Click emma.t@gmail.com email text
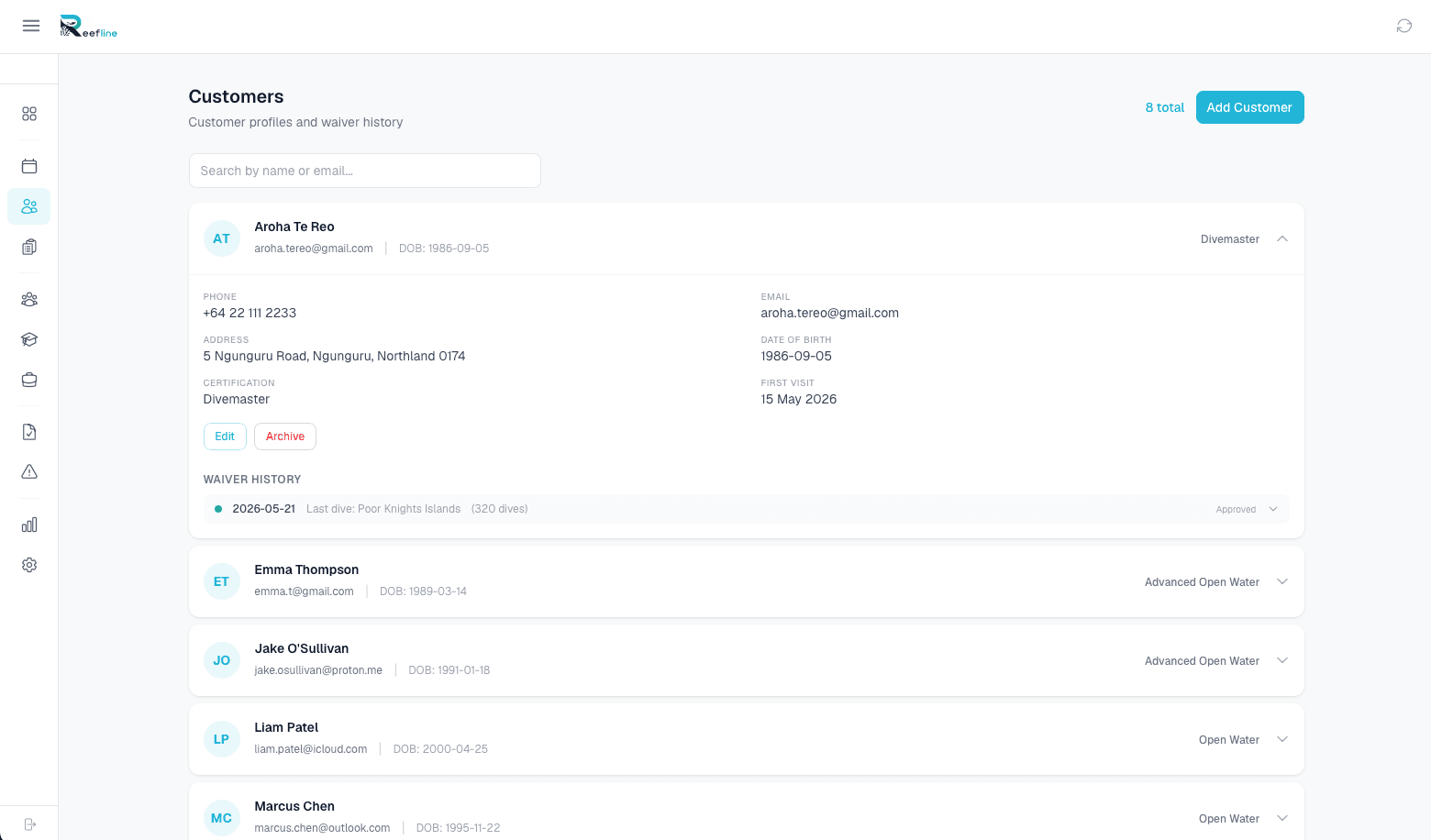Viewport: 1431px width, 840px height. 304,591
